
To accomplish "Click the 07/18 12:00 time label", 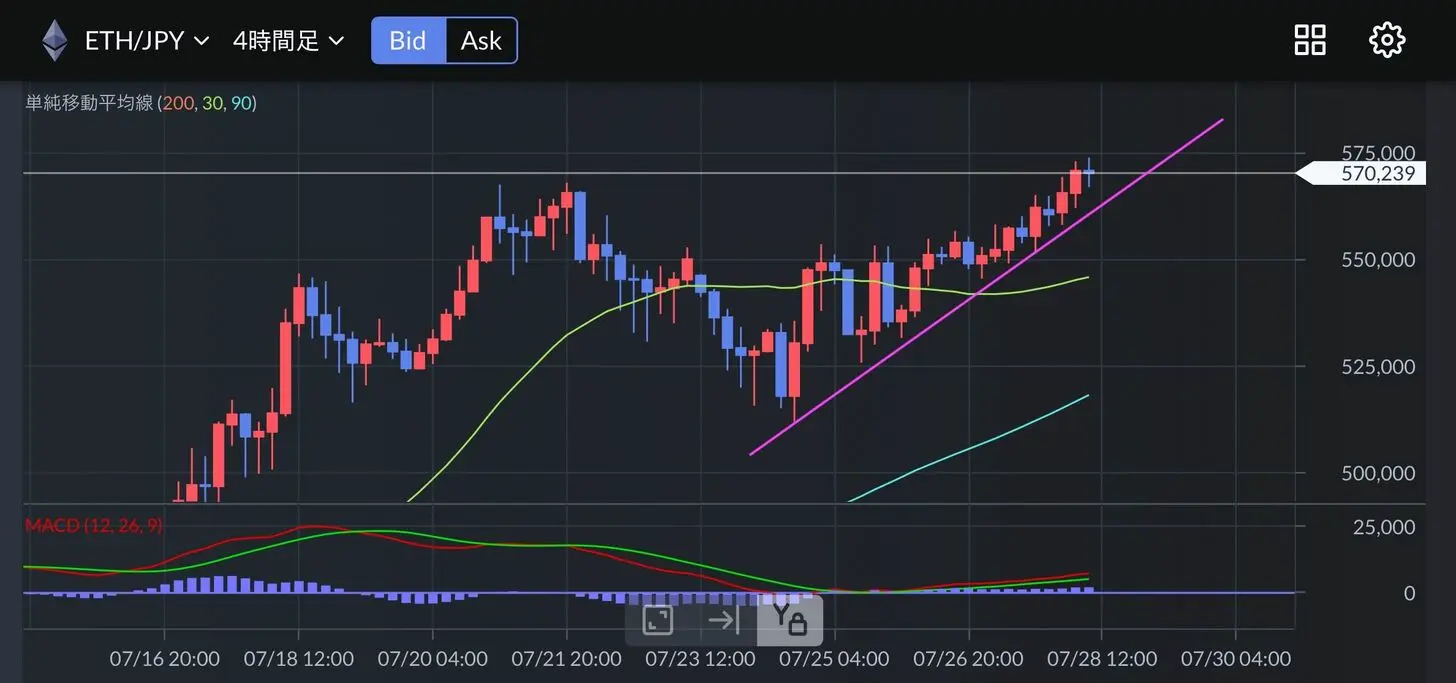I will click(x=298, y=660).
